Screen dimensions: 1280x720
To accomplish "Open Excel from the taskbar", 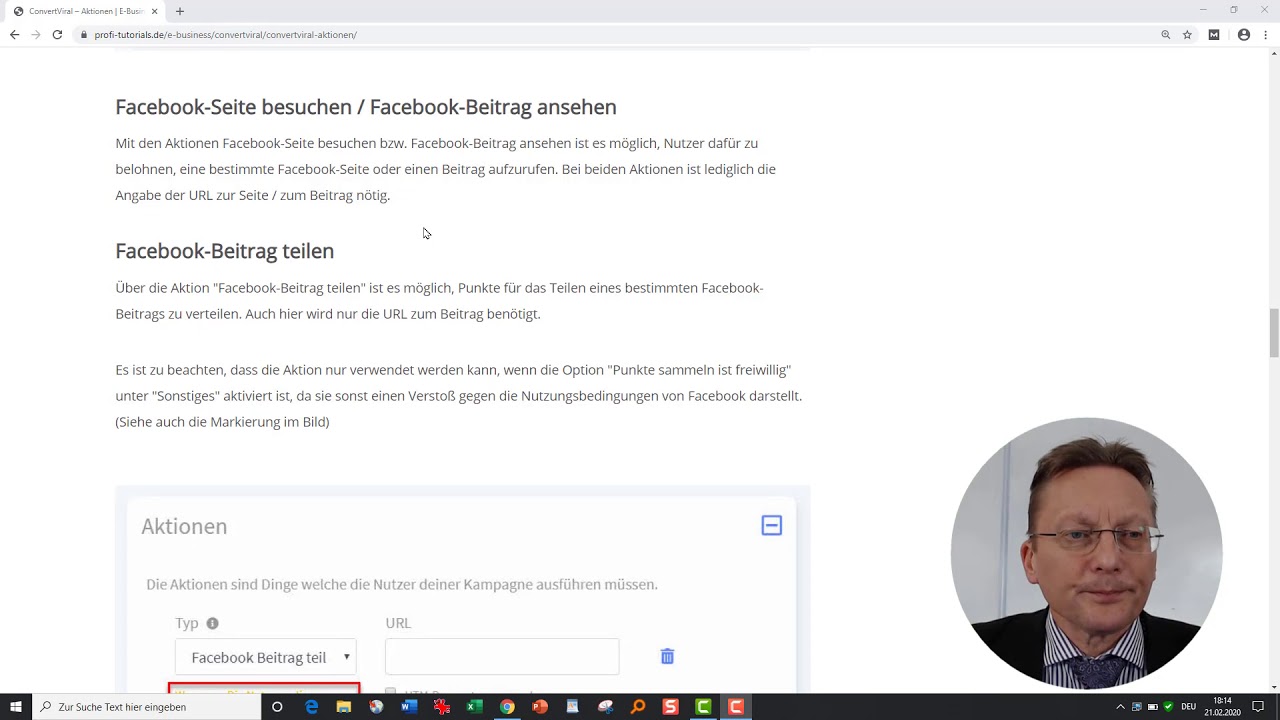I will click(x=474, y=706).
